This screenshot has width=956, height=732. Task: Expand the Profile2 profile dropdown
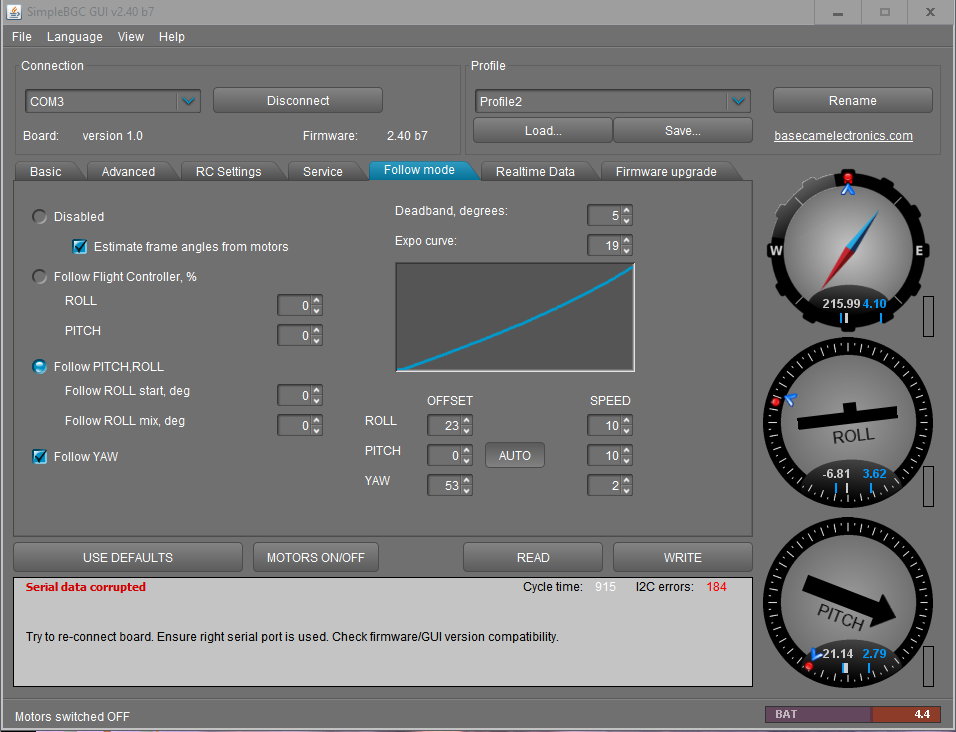point(738,101)
